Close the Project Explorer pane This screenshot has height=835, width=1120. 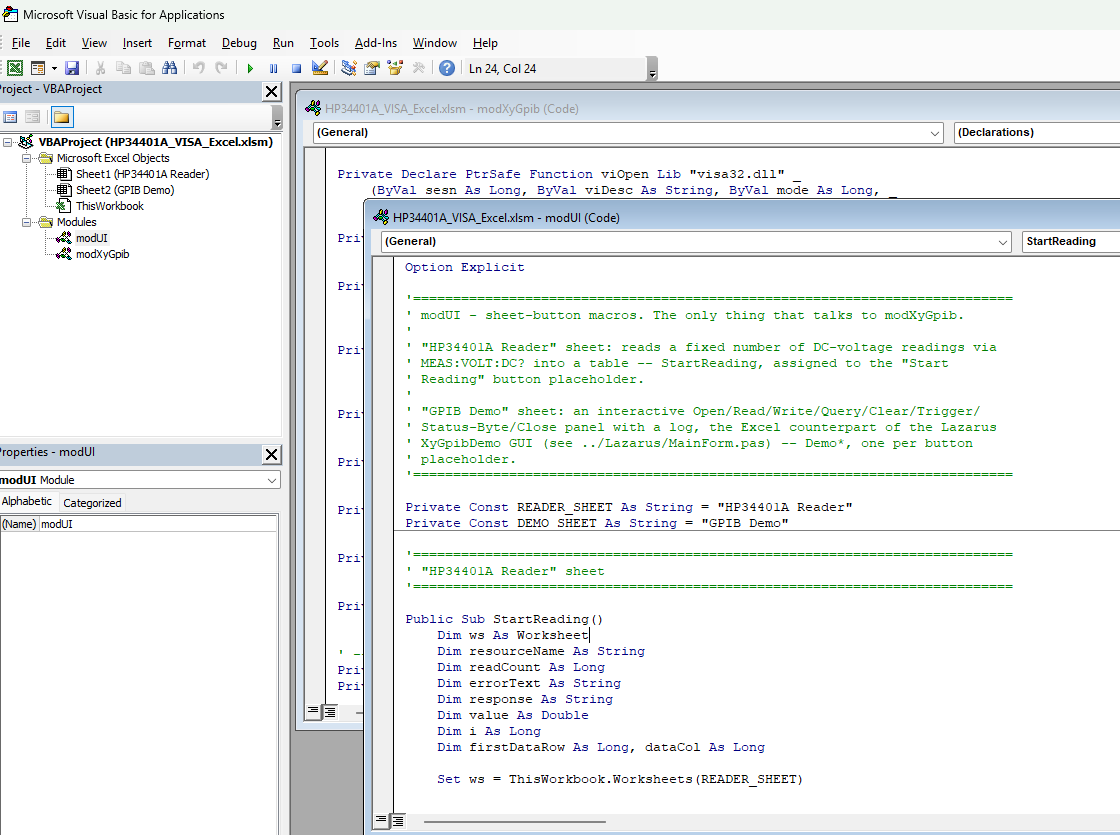click(x=271, y=91)
